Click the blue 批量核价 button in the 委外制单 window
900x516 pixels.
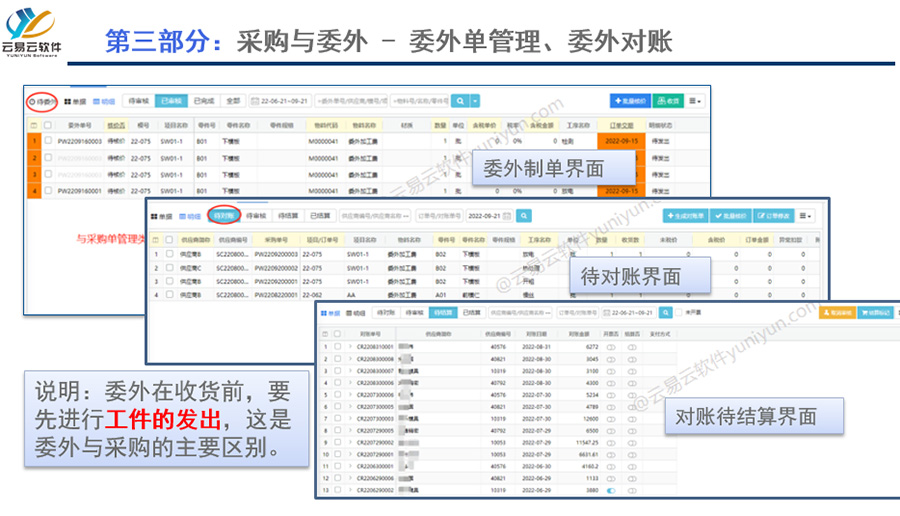coord(630,101)
